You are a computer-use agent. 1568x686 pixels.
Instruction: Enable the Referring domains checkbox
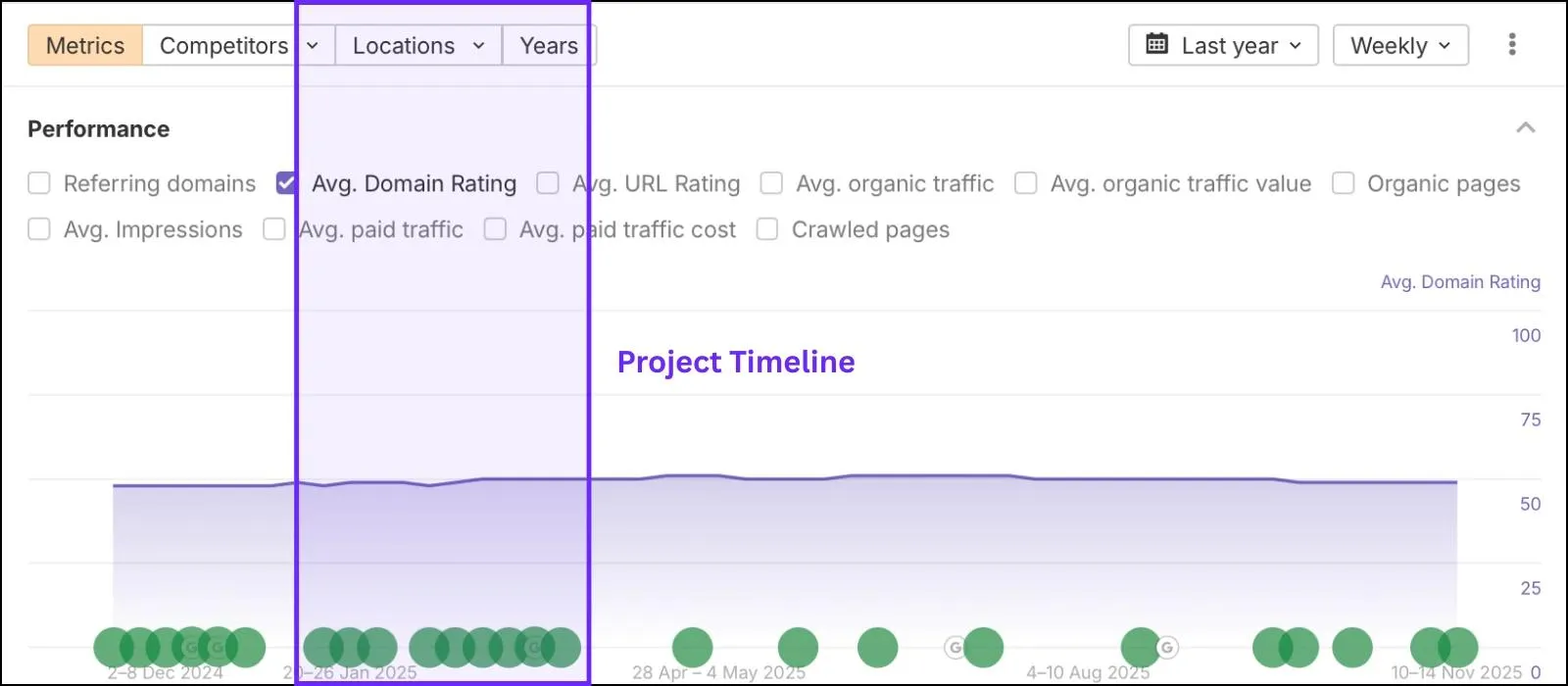(x=39, y=183)
